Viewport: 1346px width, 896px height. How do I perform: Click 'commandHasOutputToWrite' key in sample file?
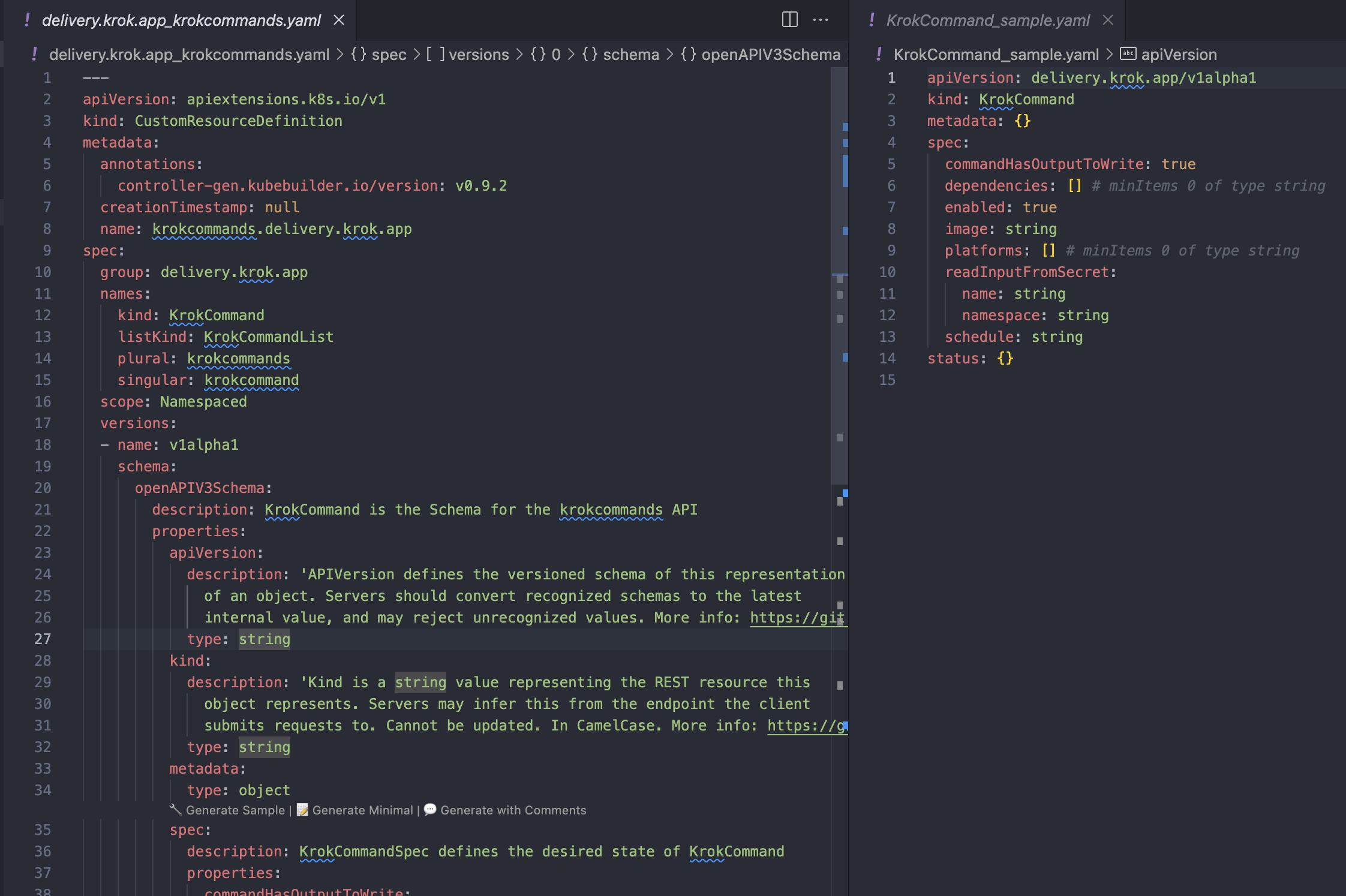pos(1044,164)
